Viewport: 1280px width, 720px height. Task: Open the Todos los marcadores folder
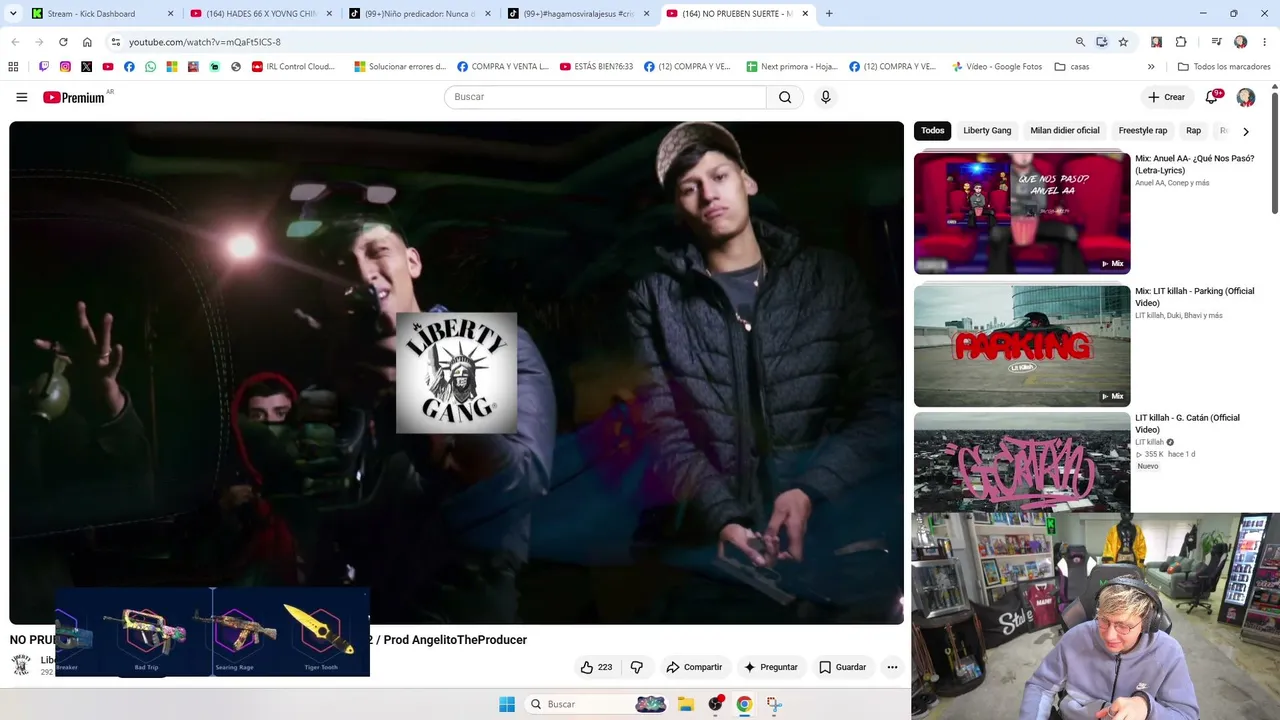coord(1224,67)
